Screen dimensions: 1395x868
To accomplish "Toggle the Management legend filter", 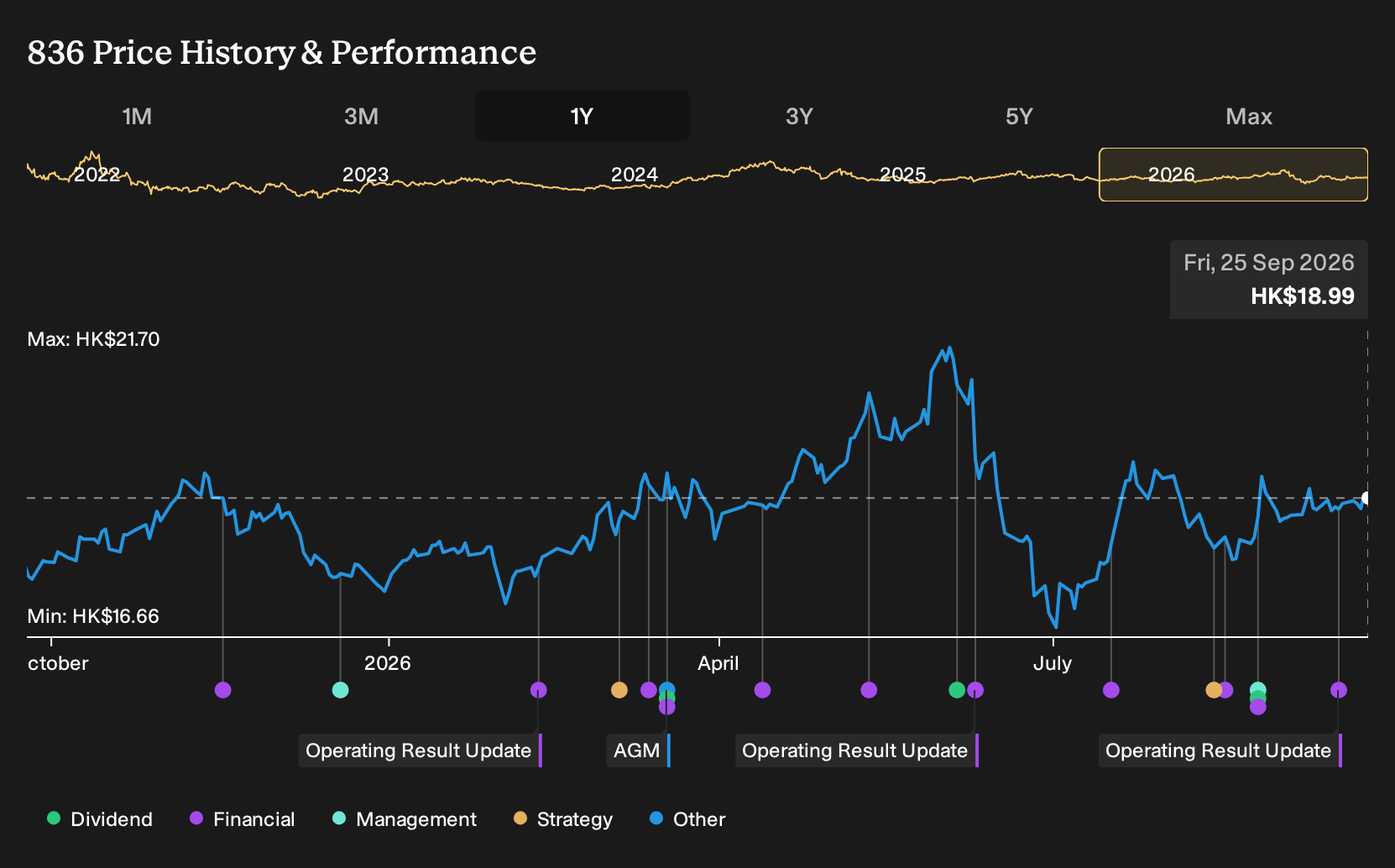I will click(x=405, y=818).
